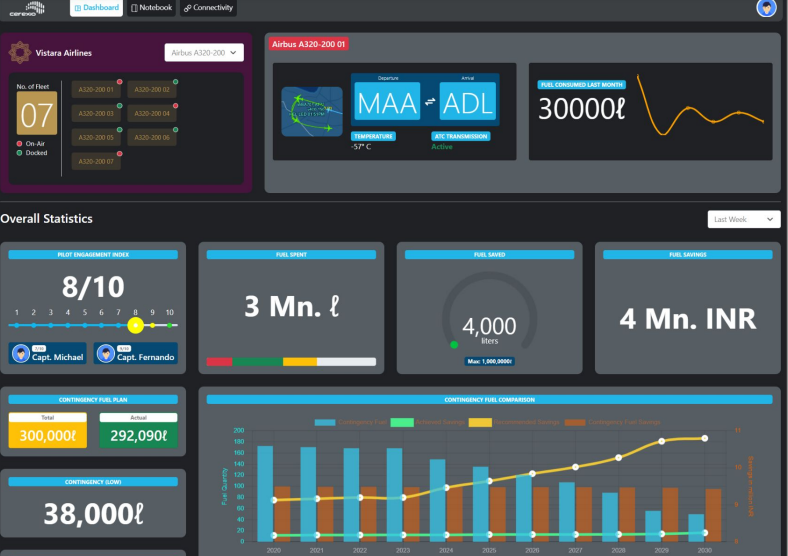
Task: Select aircraft A320-200 04
Action: [152, 114]
